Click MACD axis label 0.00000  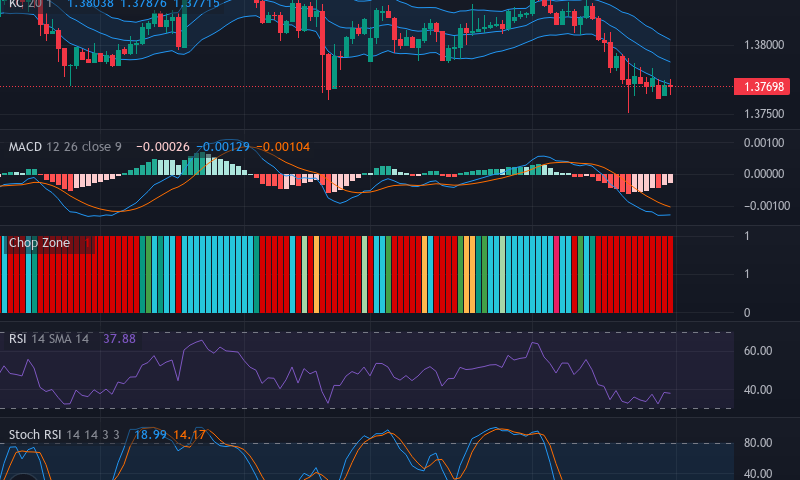(x=764, y=174)
